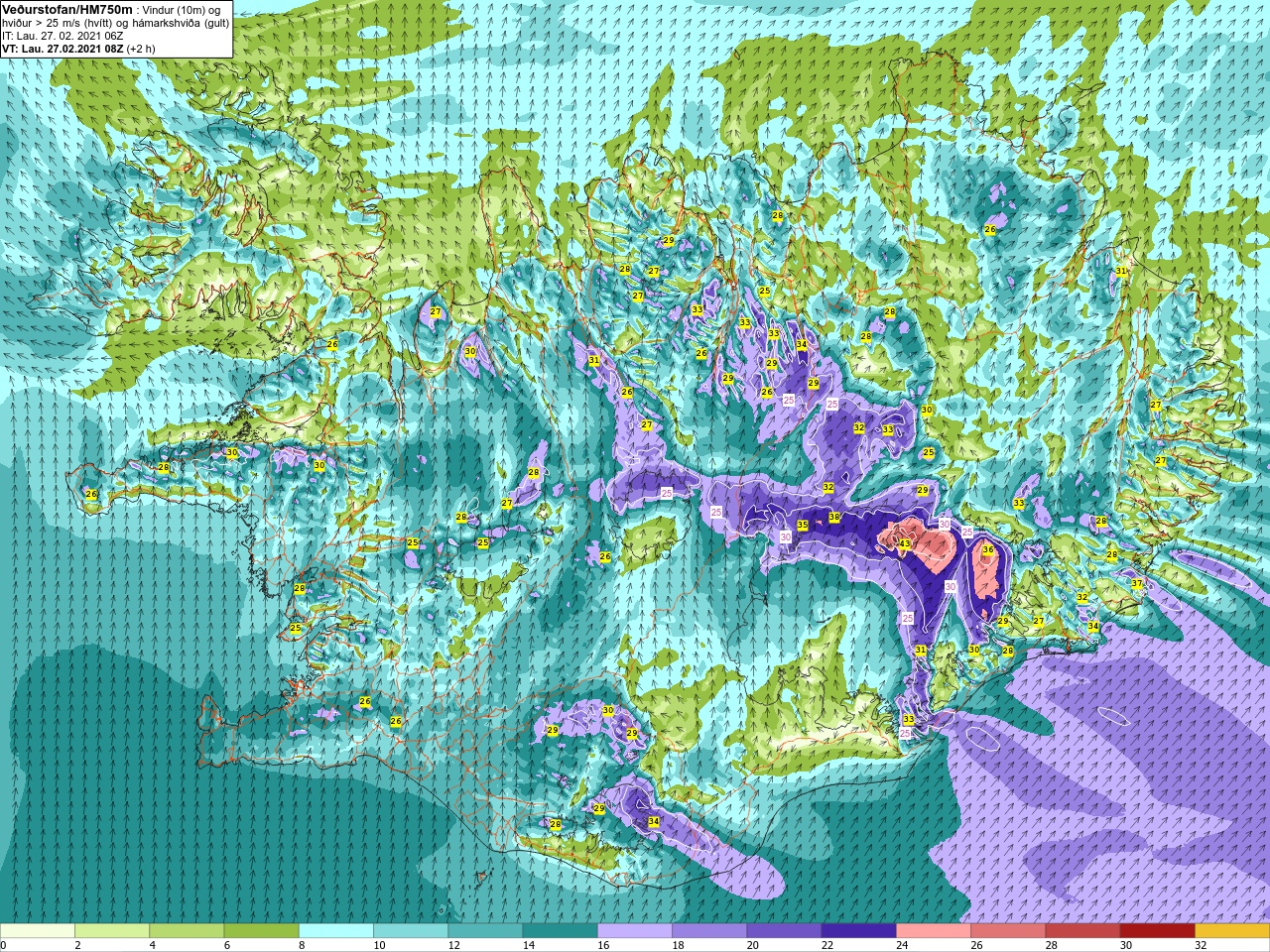Pick the red 28–30 legend swatch
Image resolution: width=1270 pixels, height=952 pixels.
(1082, 931)
